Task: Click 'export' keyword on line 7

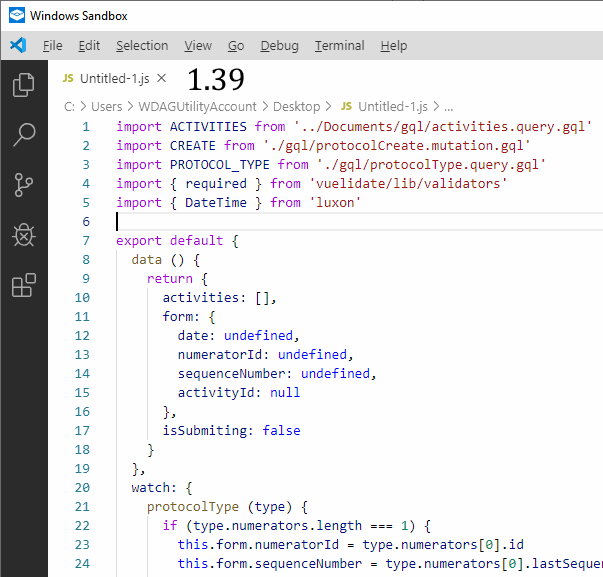Action: (x=139, y=241)
